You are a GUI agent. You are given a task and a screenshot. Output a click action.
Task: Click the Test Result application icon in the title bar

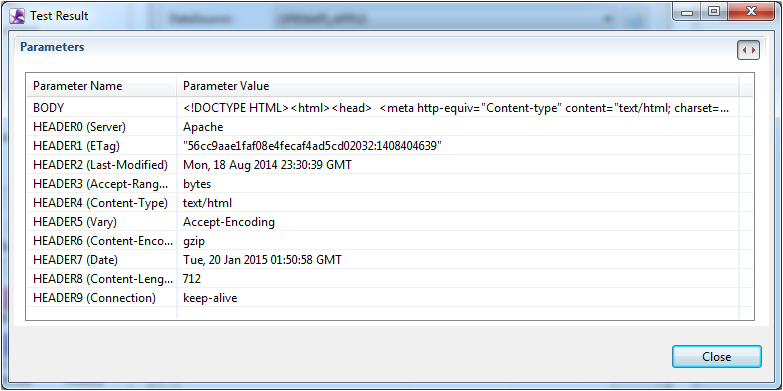(x=17, y=16)
